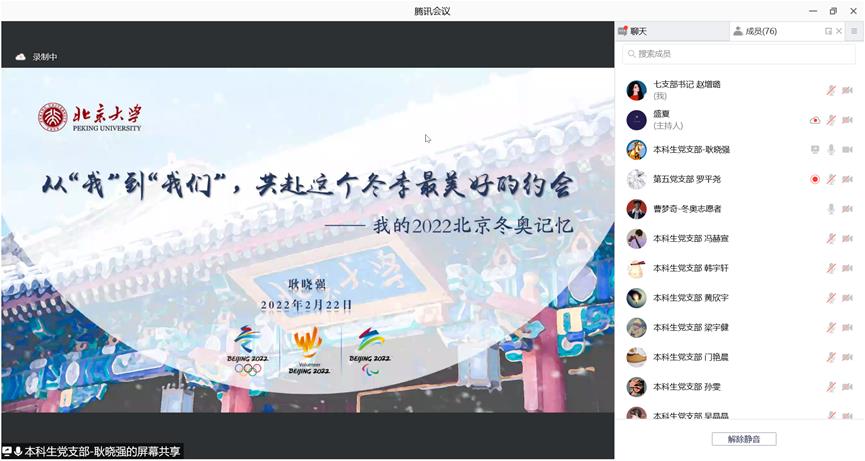Image resolution: width=865 pixels, height=461 pixels.
Task: Click muted mic icon for 本科生党支部 黄欣宇
Action: (x=830, y=298)
